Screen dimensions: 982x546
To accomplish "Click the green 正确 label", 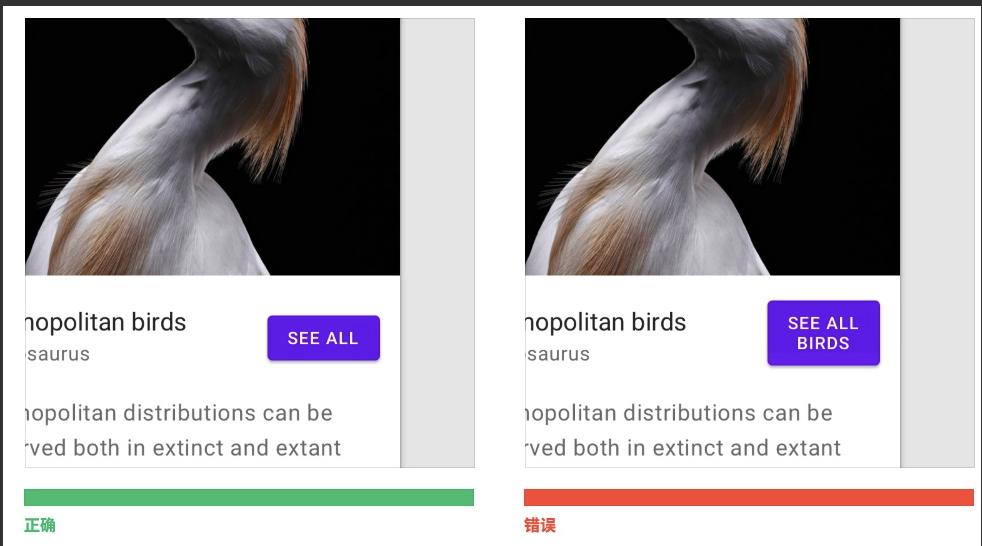I will (39, 525).
